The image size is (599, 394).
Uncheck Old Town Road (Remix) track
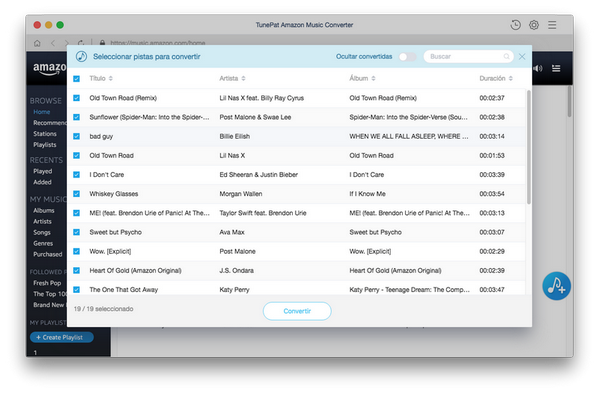click(76, 98)
